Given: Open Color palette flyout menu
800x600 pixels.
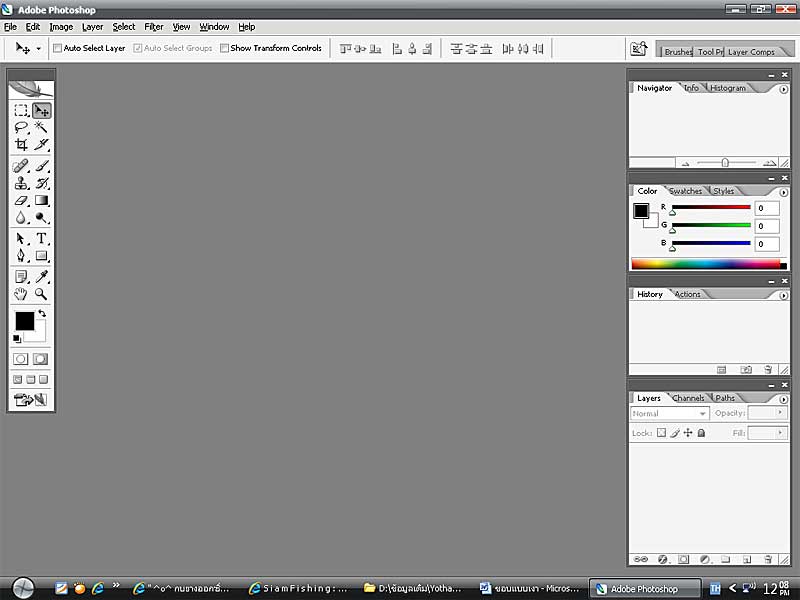Looking at the screenshot, I should coord(783,192).
